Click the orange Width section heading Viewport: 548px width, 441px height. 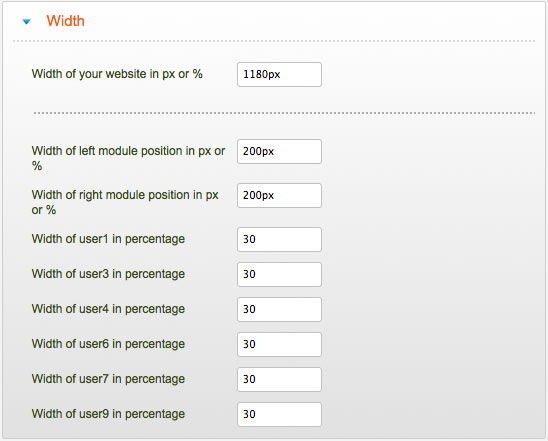65,21
